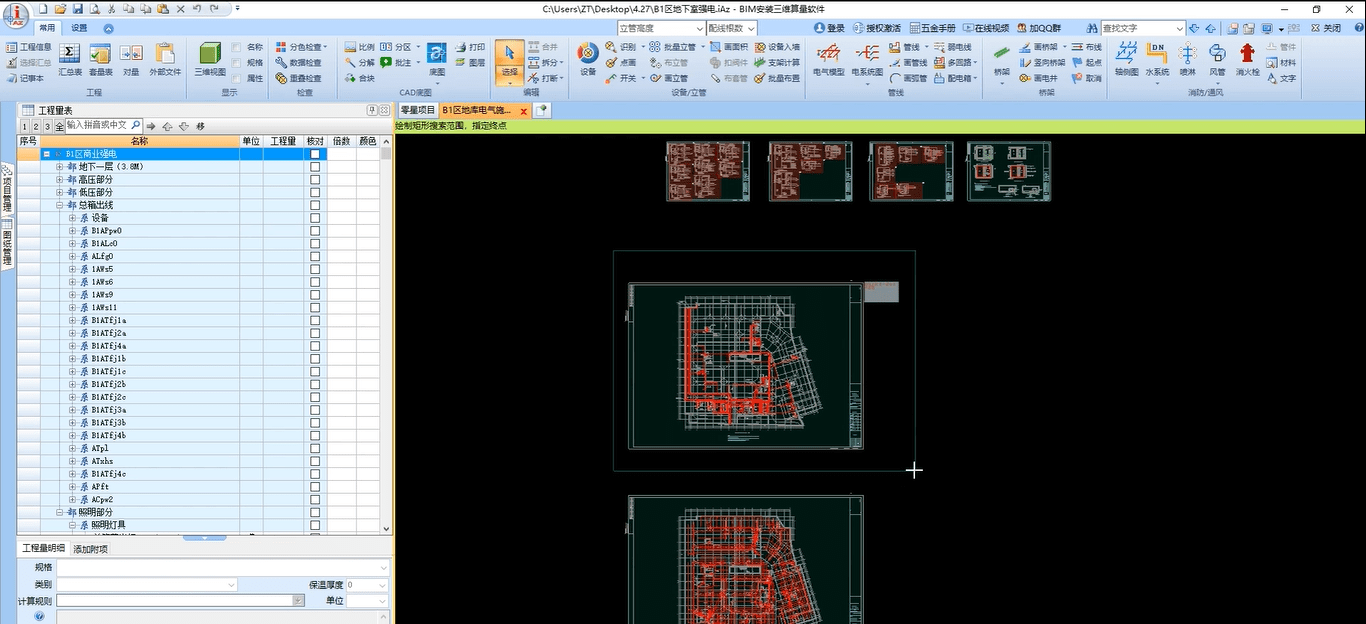
Task: Expand the 地下一层 (3.8M) tree node
Action: click(60, 167)
